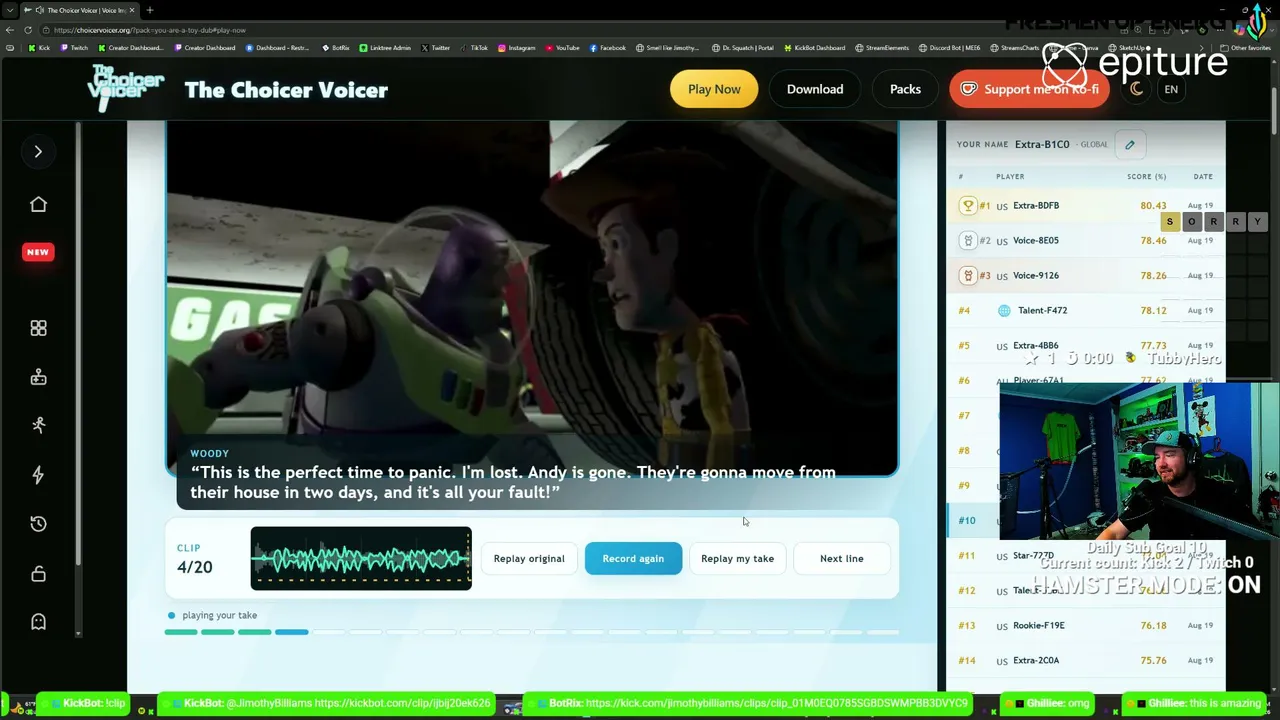
Task: Advance with the Next line button
Action: (841, 559)
